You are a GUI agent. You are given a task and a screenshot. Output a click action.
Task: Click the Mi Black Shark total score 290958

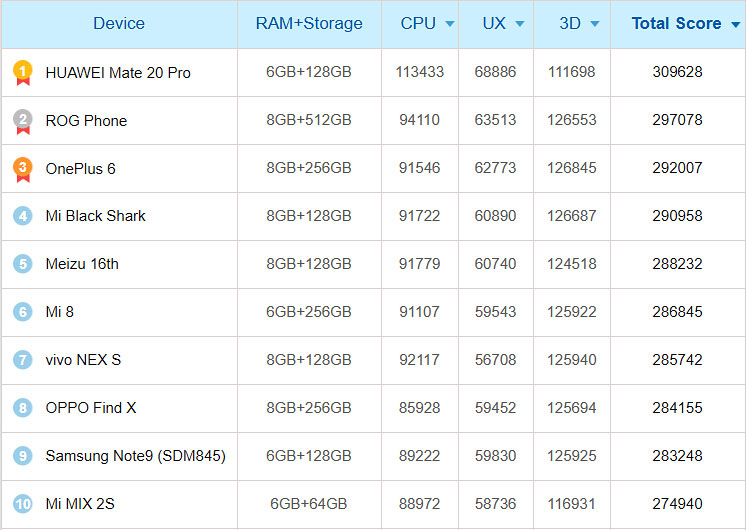pyautogui.click(x=677, y=216)
